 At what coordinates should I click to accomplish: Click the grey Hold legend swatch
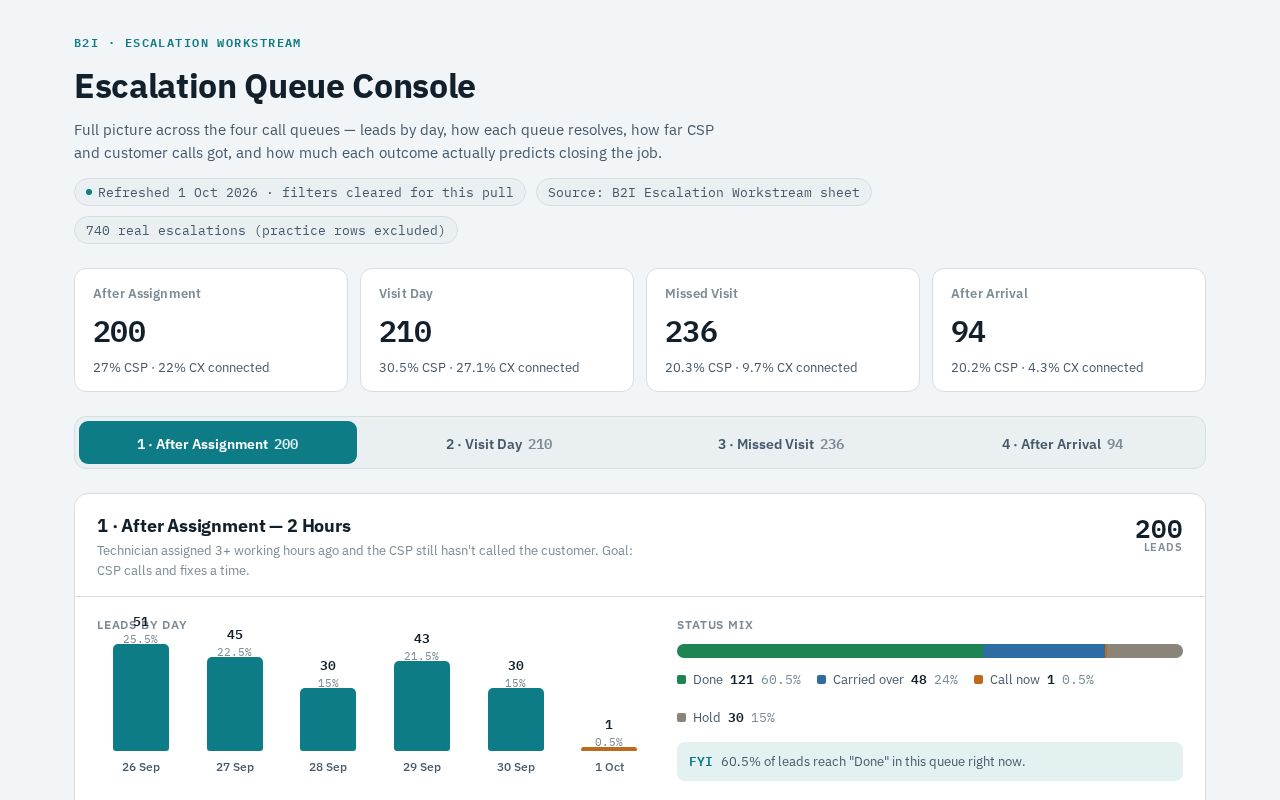(x=682, y=718)
